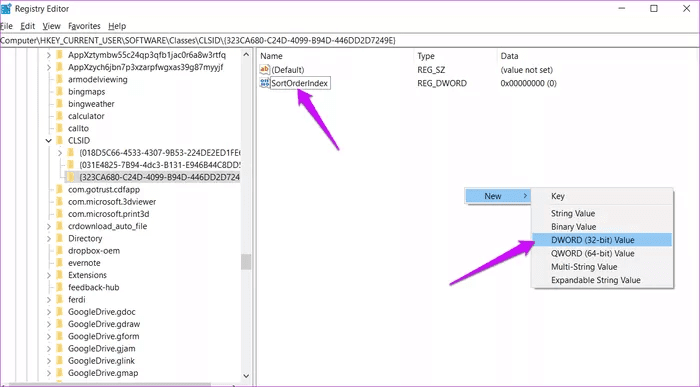Click the callto folder icon
The width and height of the screenshot is (700, 387).
coord(60,128)
